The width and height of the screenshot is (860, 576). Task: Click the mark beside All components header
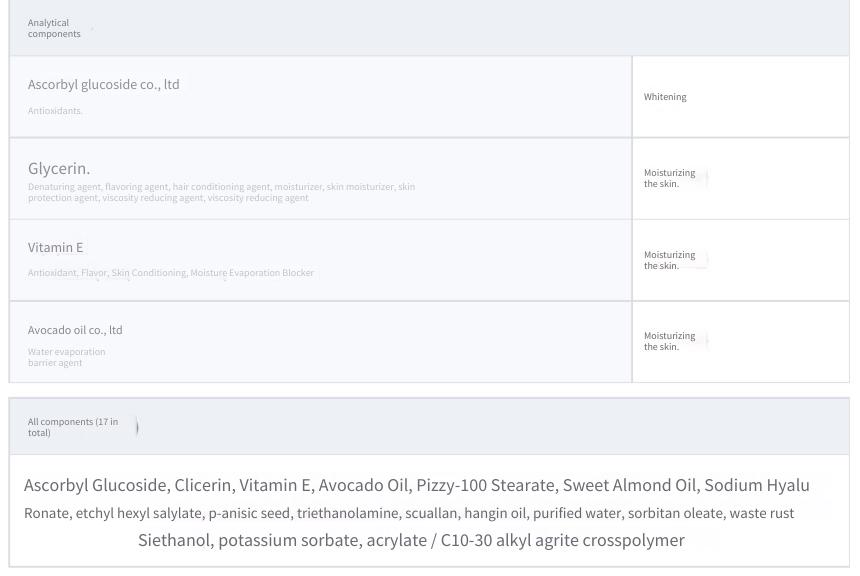137,427
